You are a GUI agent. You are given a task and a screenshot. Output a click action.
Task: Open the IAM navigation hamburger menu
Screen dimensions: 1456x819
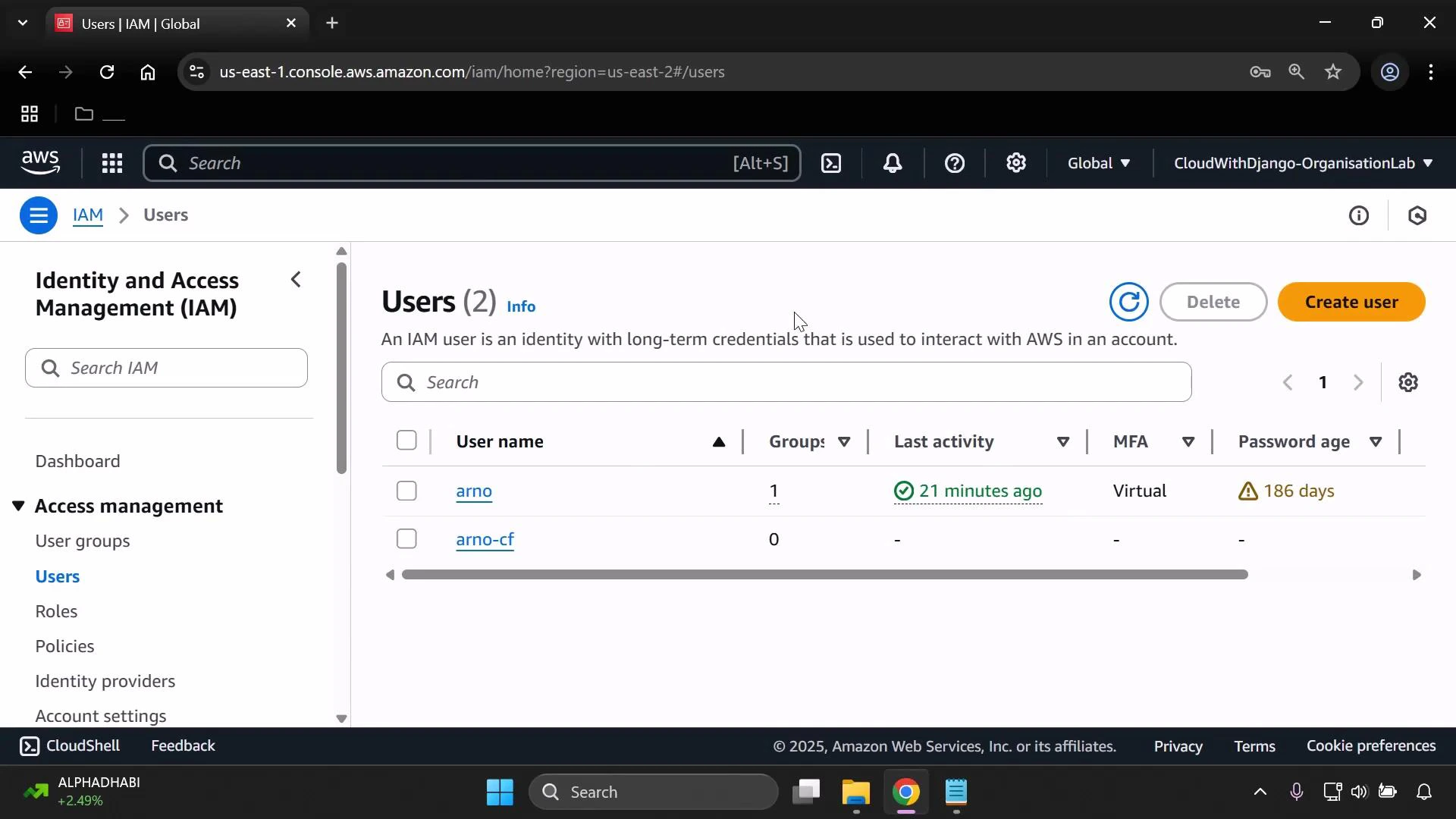(38, 215)
